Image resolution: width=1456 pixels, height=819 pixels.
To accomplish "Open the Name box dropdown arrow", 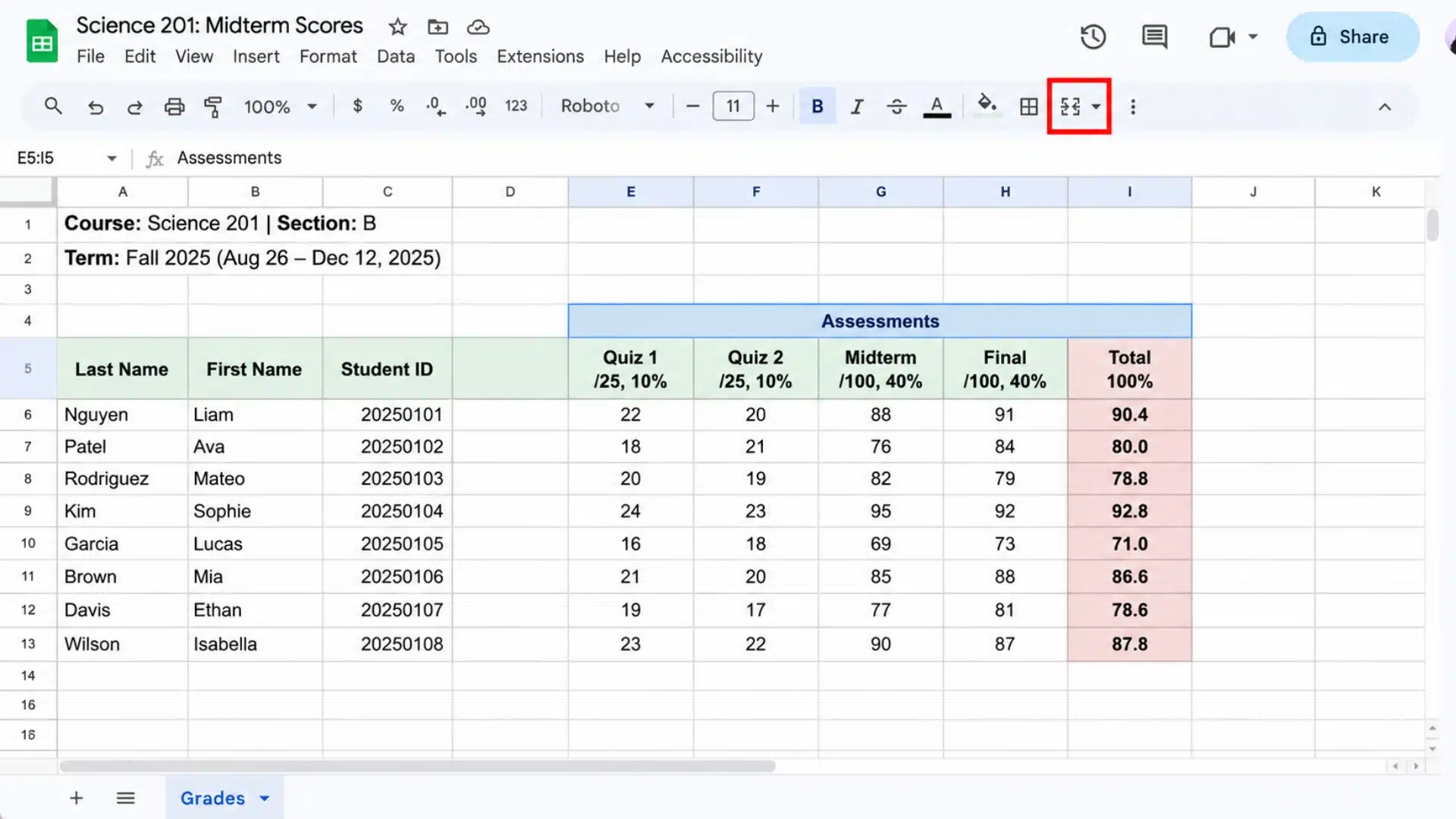I will tap(112, 158).
